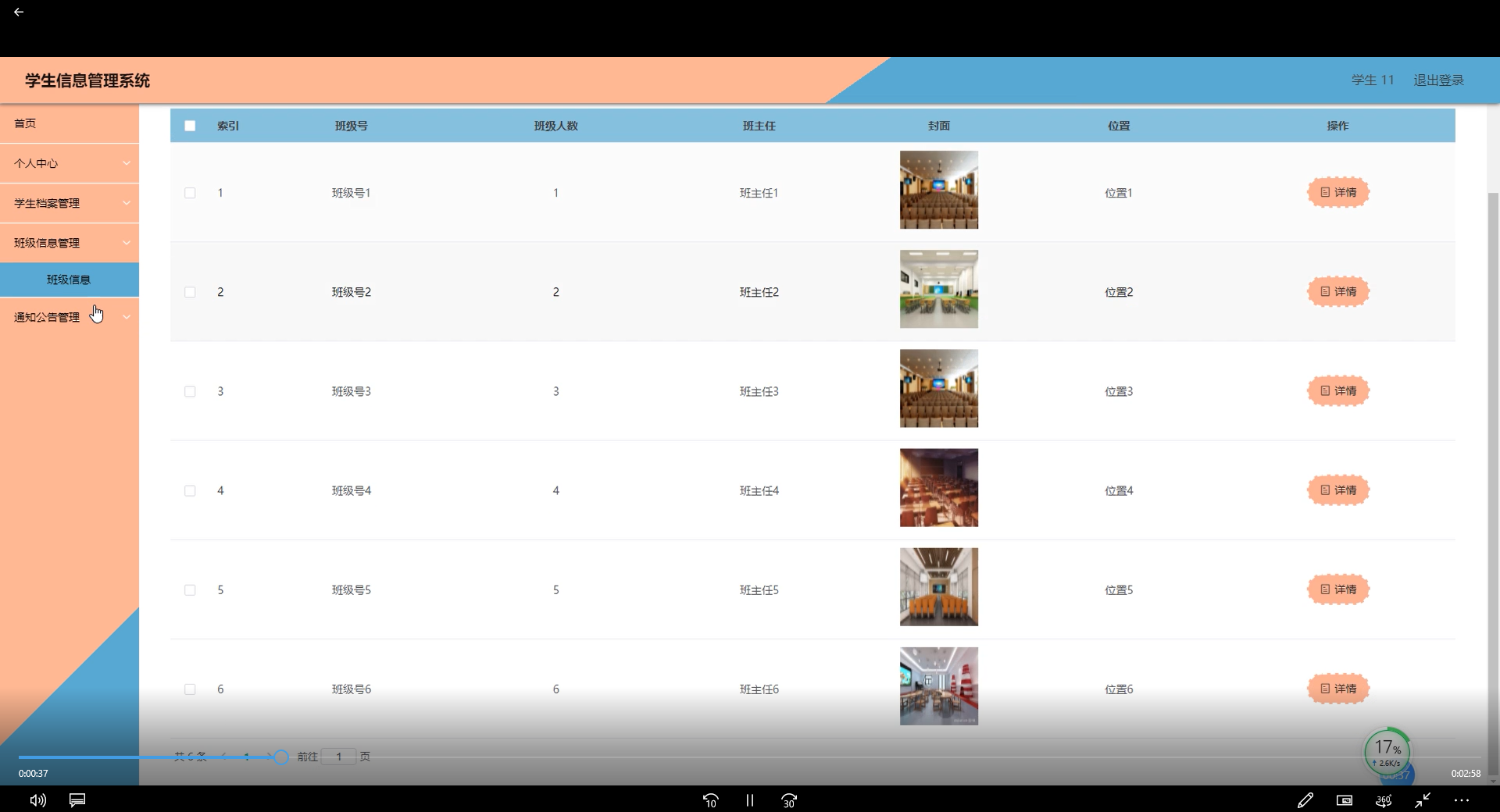The image size is (1500, 812).
Task: Click the 位置 column header
Action: pos(1119,126)
